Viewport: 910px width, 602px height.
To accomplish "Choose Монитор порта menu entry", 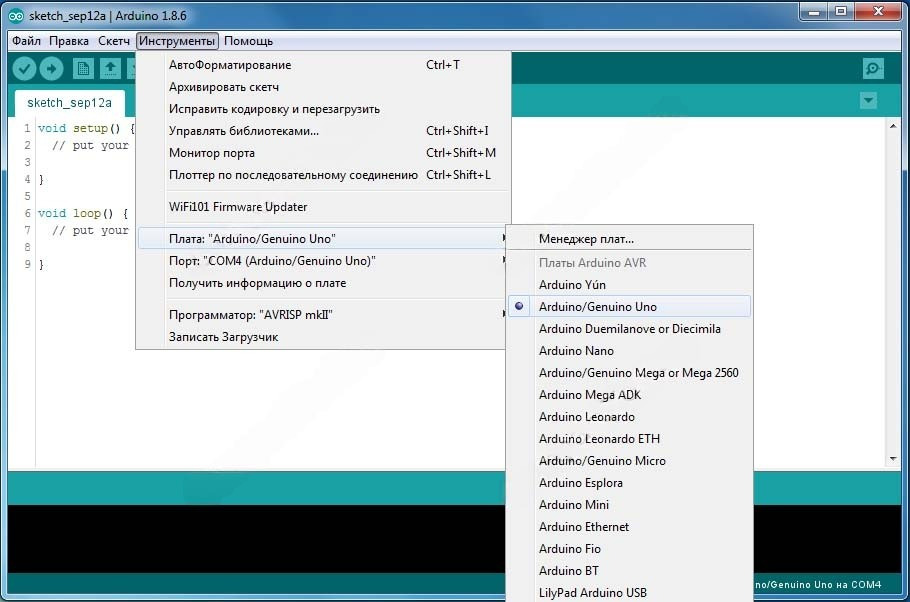I will tap(212, 153).
